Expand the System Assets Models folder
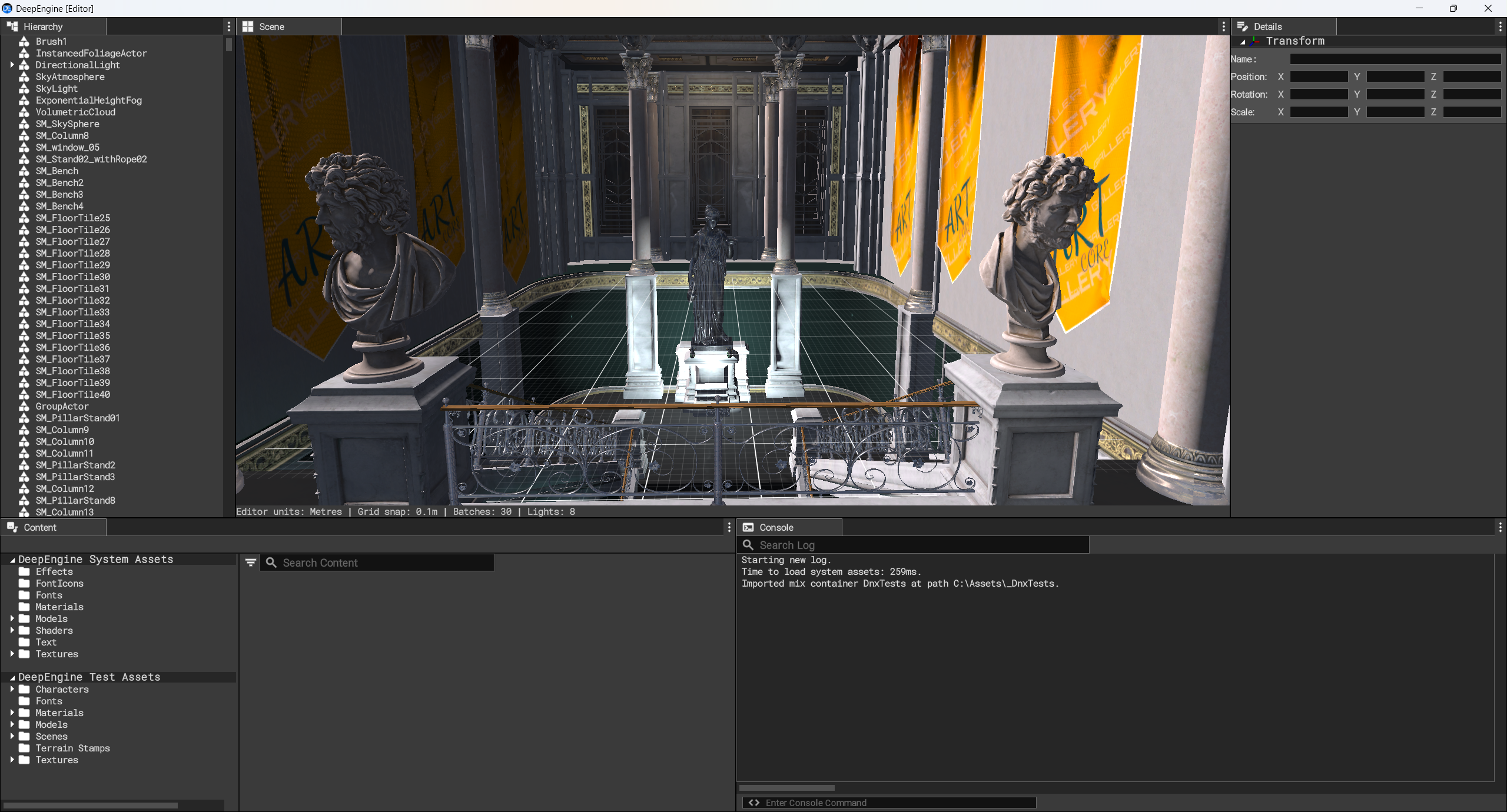The width and height of the screenshot is (1507, 812). pyautogui.click(x=12, y=618)
